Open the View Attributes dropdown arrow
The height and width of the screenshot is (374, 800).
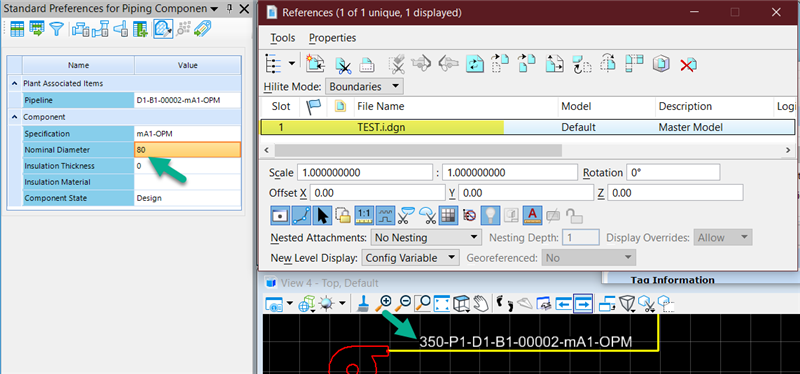pos(290,304)
